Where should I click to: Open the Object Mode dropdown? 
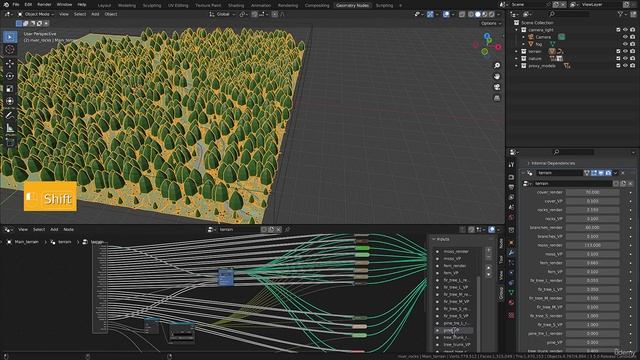(36, 14)
